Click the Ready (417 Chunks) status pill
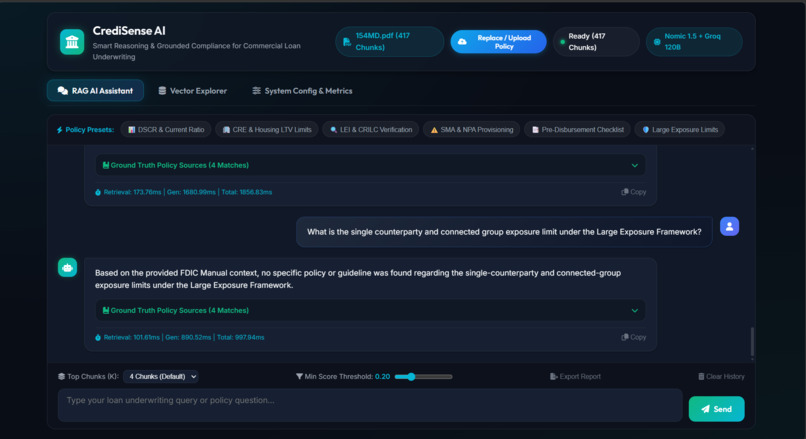This screenshot has height=439, width=806. tap(596, 42)
